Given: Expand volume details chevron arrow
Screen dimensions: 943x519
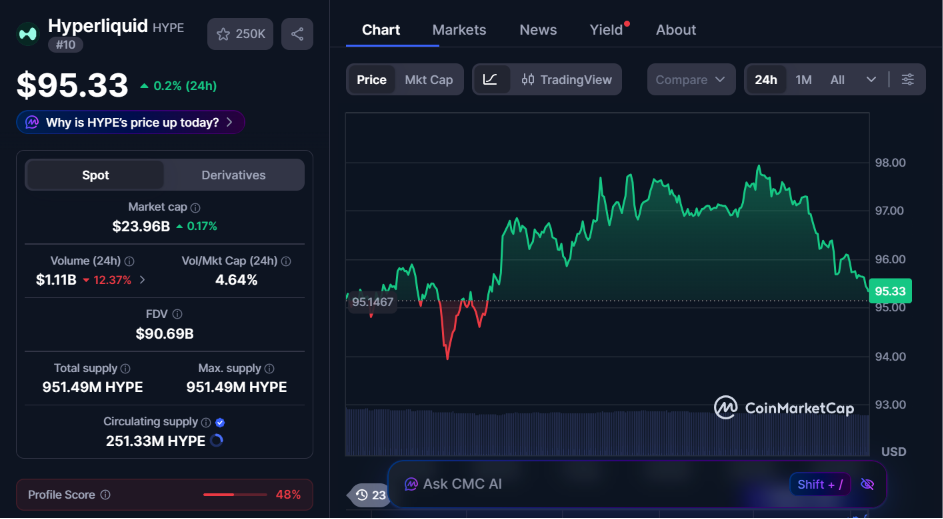Looking at the screenshot, I should pos(143,280).
